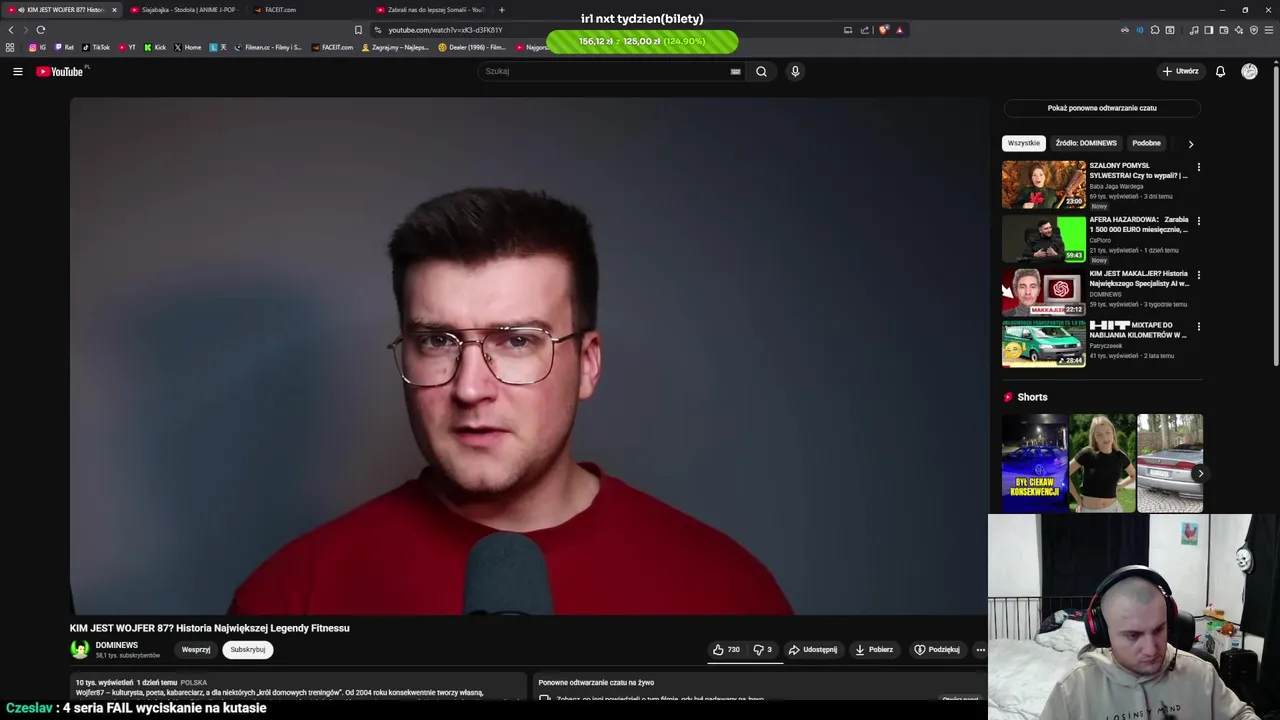The image size is (1280, 720).
Task: Click the video player to pause
Action: coord(528,355)
